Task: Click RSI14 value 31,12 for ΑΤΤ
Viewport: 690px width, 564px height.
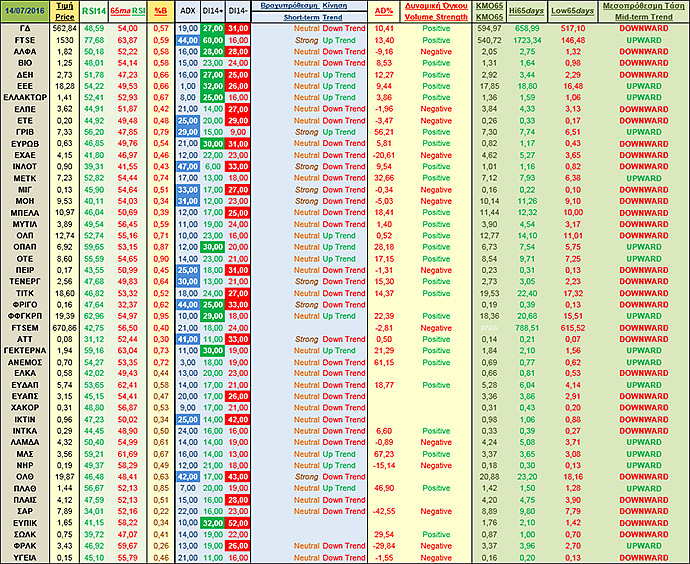Action: tap(94, 339)
